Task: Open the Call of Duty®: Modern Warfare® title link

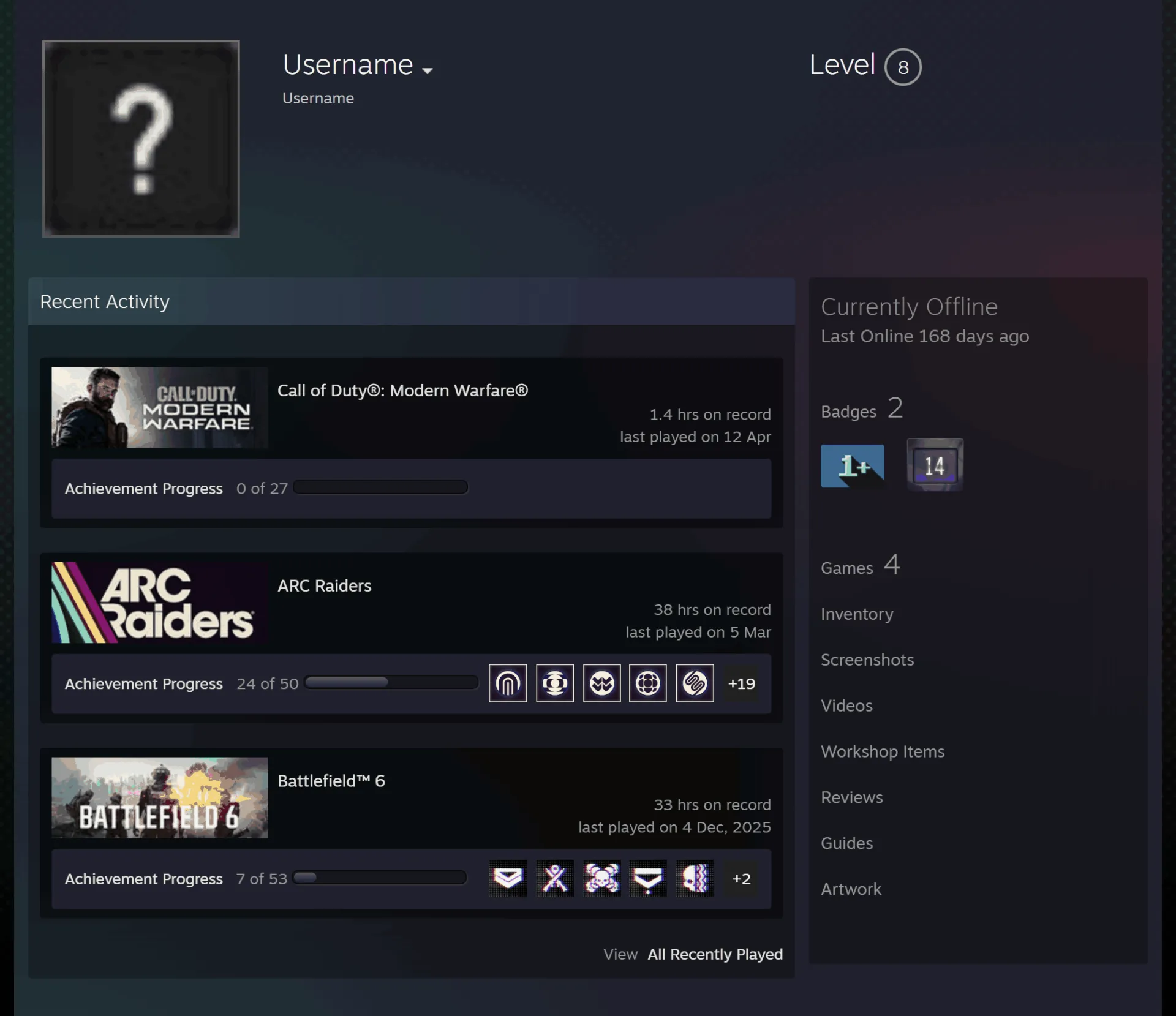Action: (x=402, y=390)
